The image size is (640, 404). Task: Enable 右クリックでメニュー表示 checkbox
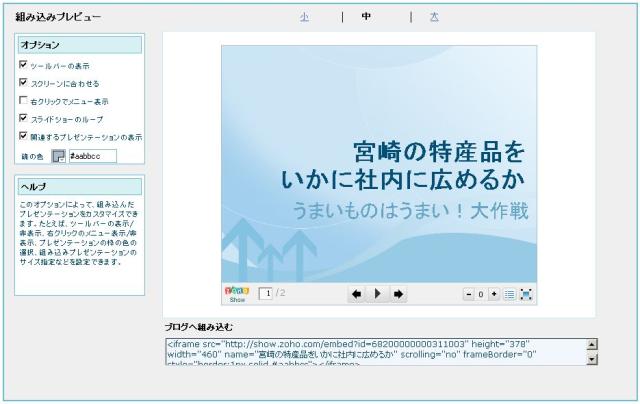pos(23,100)
